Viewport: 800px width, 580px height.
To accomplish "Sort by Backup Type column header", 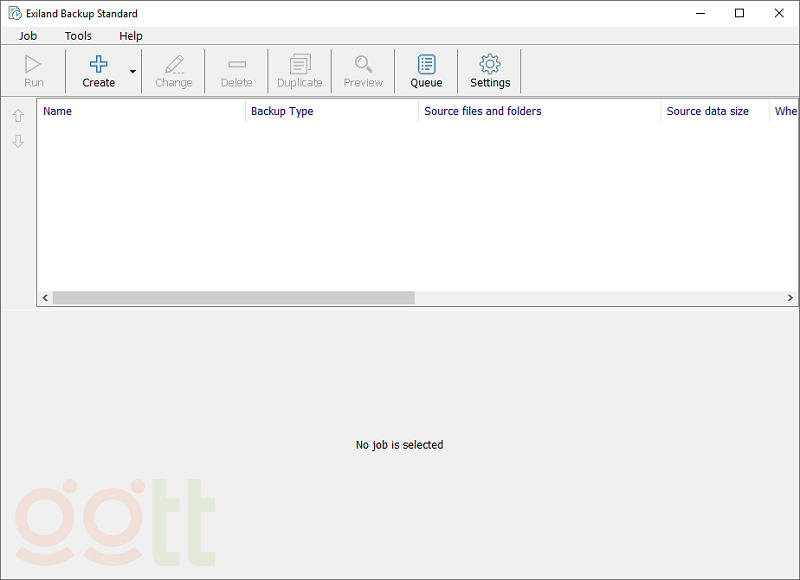I will pos(330,111).
